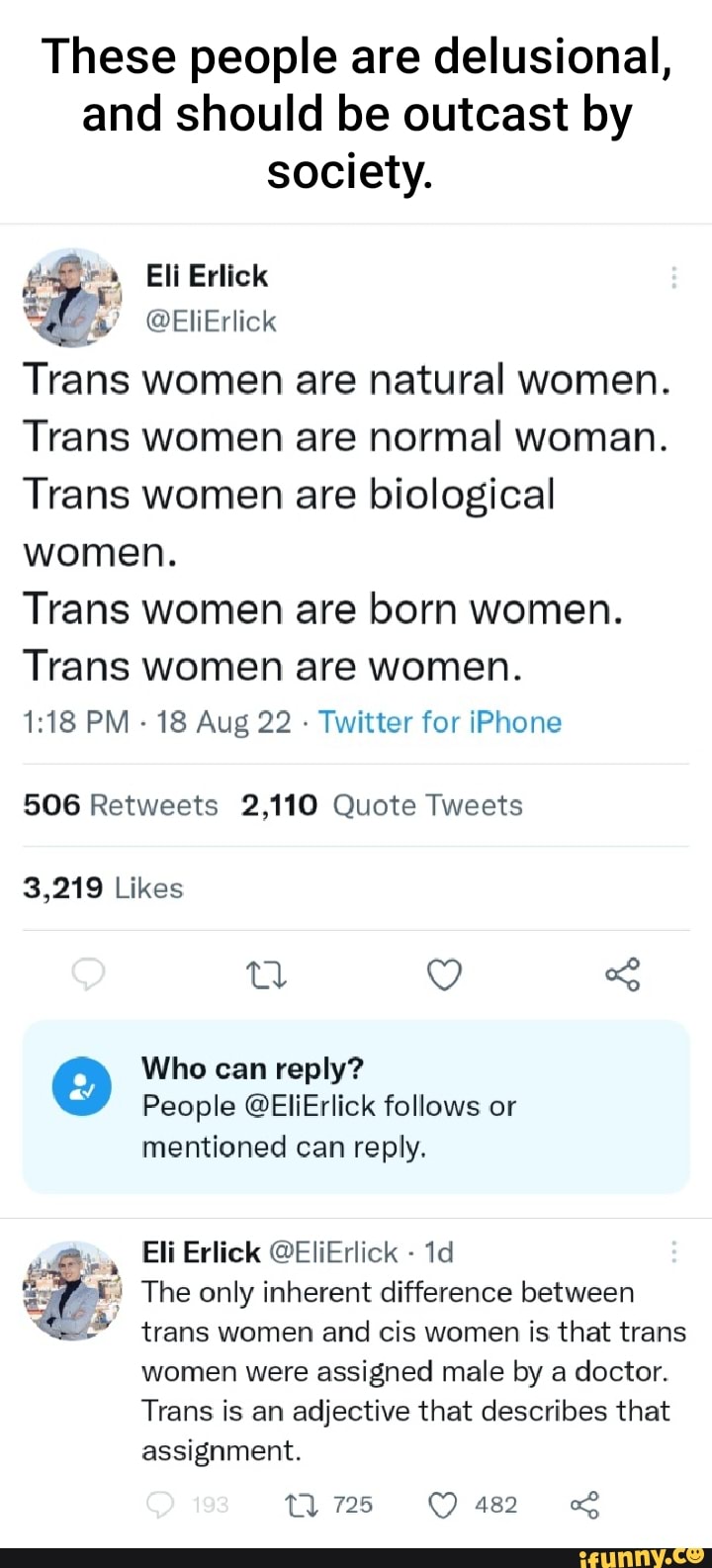
Task: Click the @EliErlick handle below the main name
Action: [211, 322]
